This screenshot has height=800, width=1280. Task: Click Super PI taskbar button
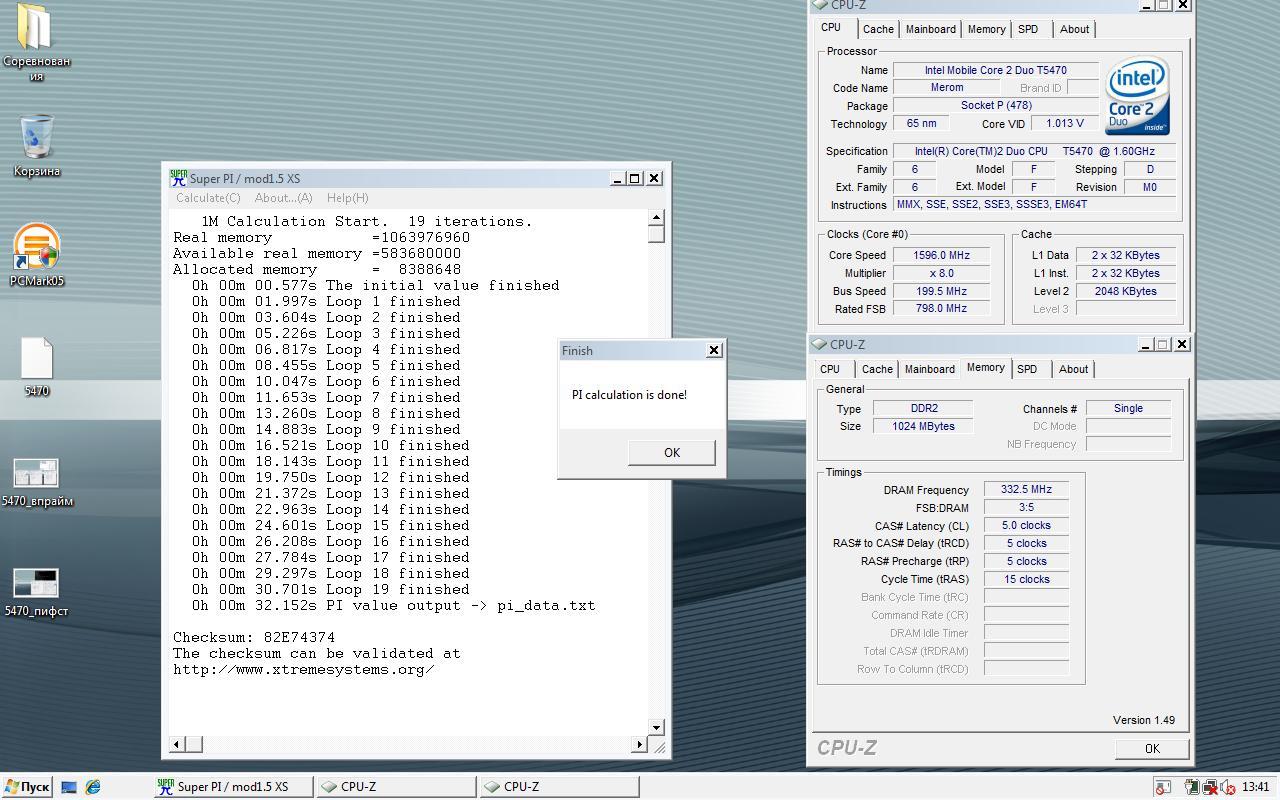[232, 787]
